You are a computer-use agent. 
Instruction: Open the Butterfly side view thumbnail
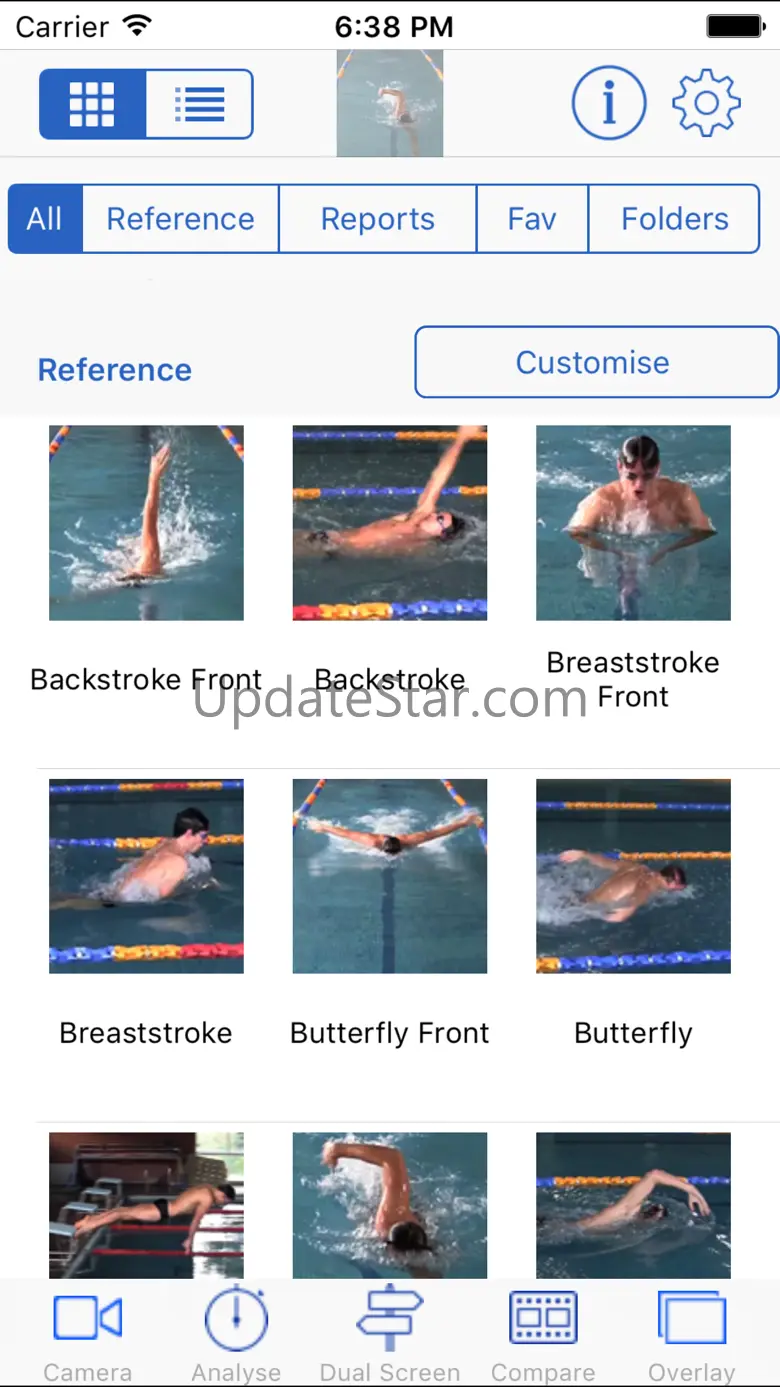pos(633,876)
